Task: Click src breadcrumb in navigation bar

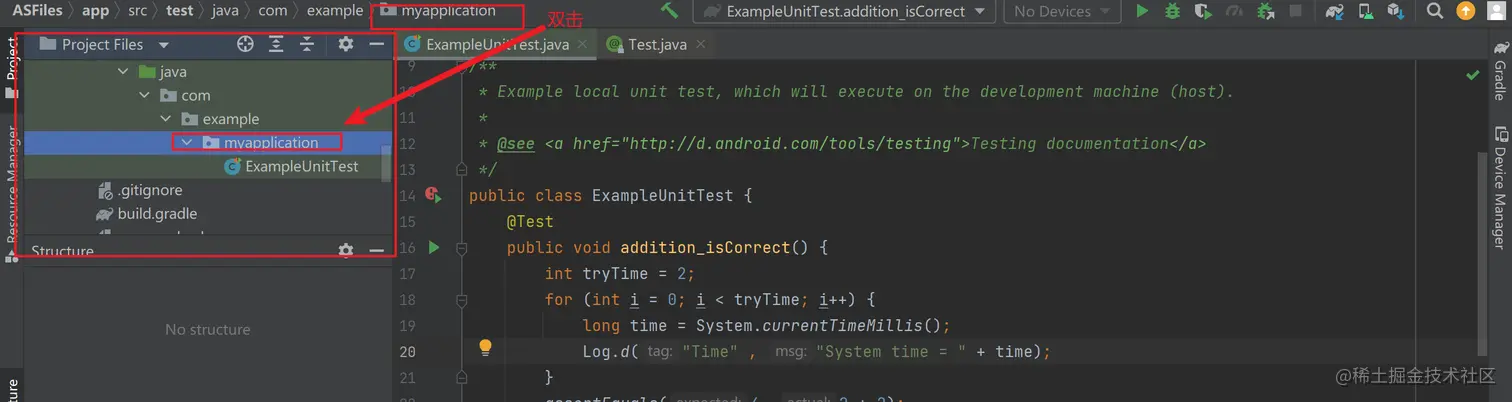Action: tap(138, 11)
